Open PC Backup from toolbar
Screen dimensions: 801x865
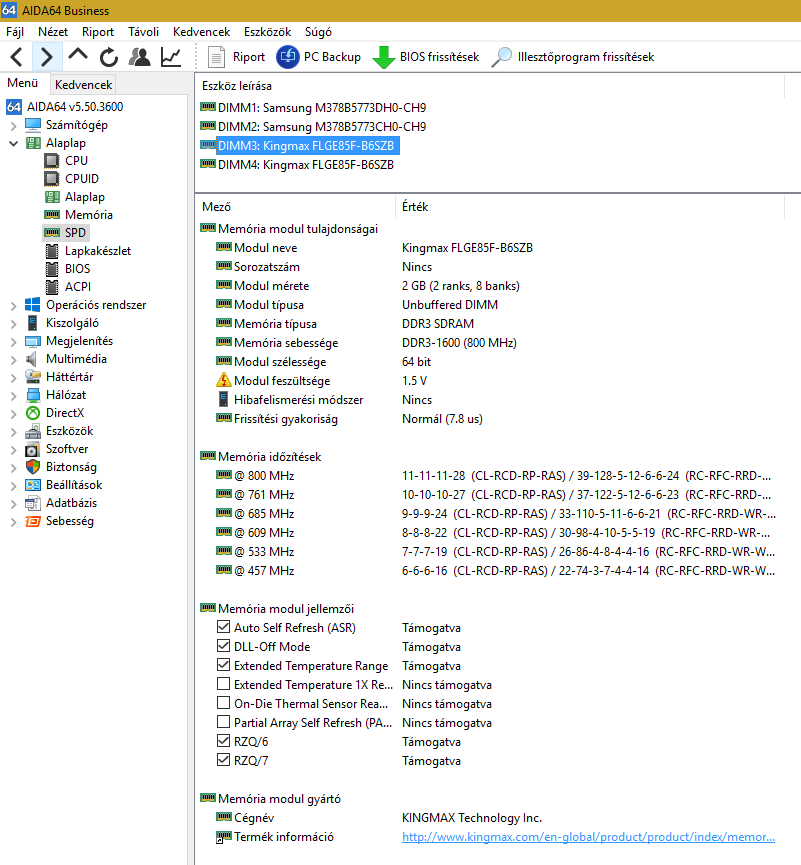tap(319, 57)
